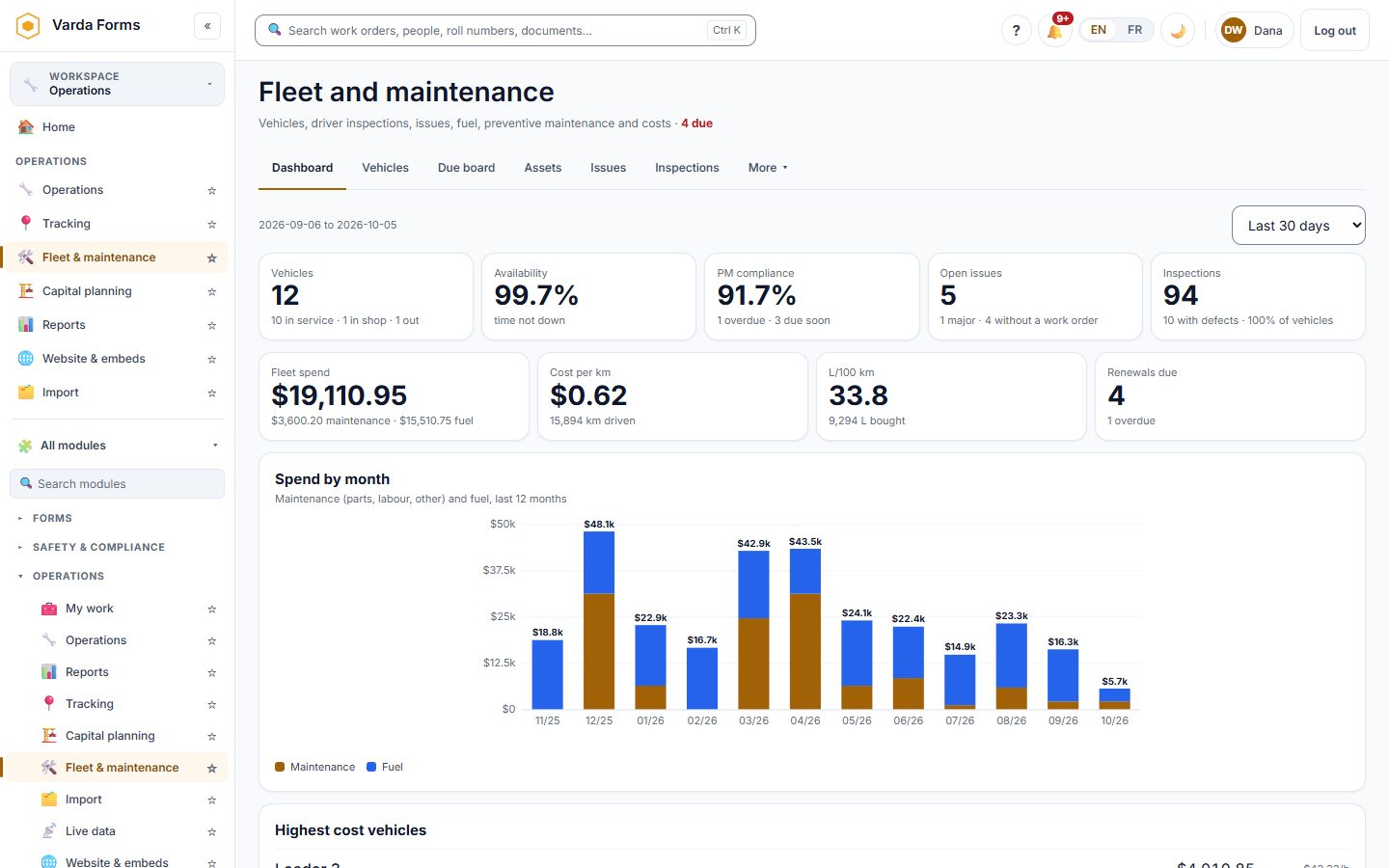Open the DW user avatar
This screenshot has width=1389, height=868.
[1233, 30]
